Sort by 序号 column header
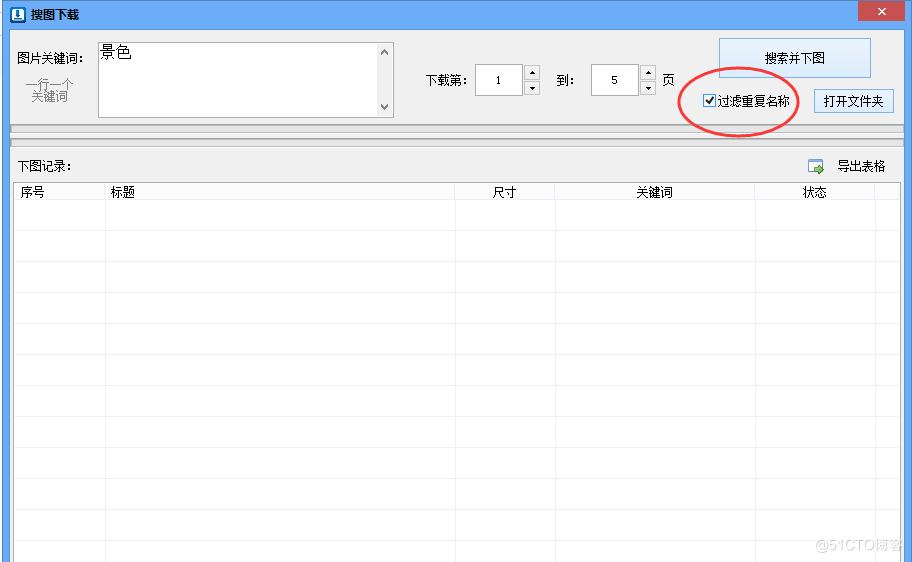 coord(59,192)
